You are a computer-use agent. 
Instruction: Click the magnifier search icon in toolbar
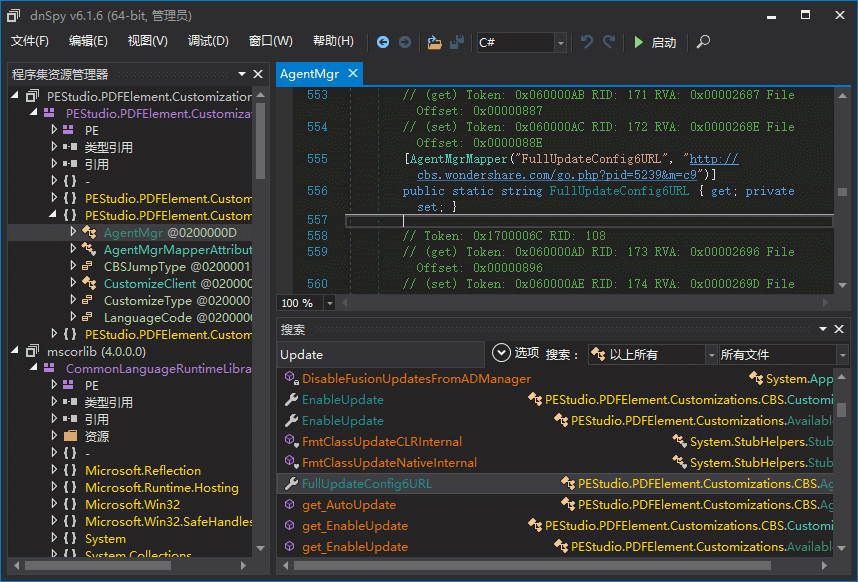tap(704, 42)
